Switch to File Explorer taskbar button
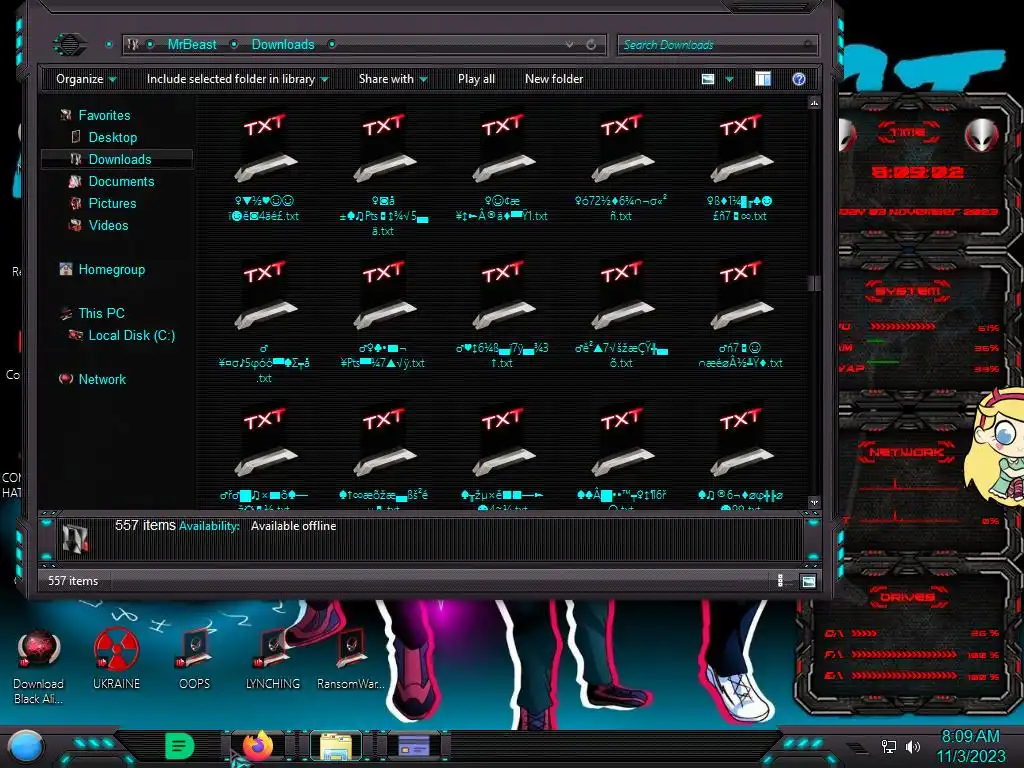Screen dimensions: 1024x768 pos(336,746)
